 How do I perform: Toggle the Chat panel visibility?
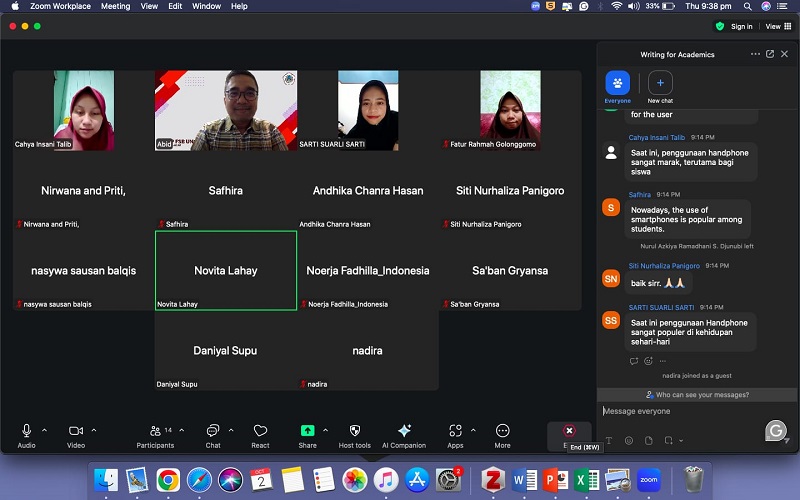[x=212, y=431]
